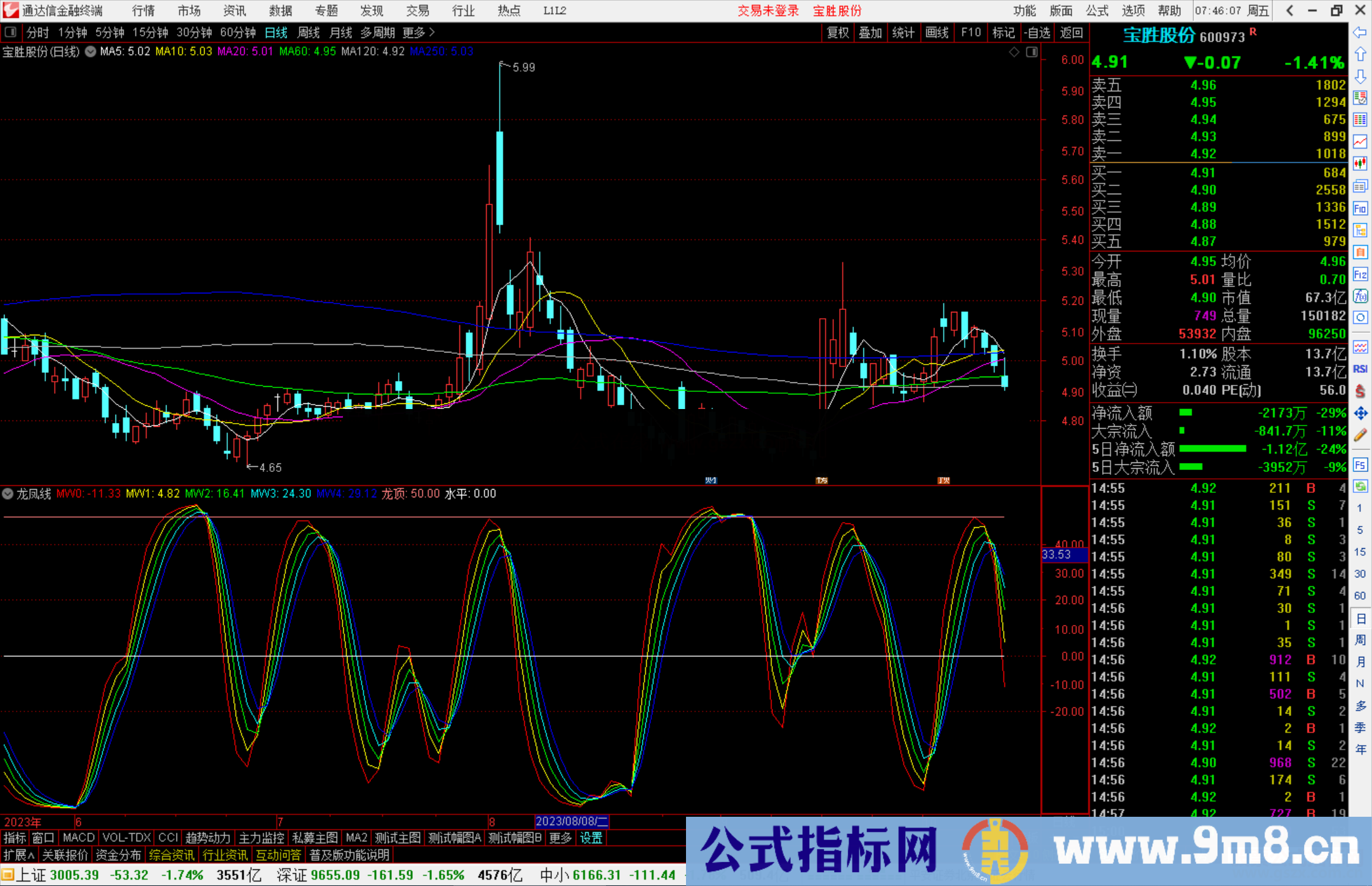Toggle 复权 price adjustment in the toolbar

[837, 32]
